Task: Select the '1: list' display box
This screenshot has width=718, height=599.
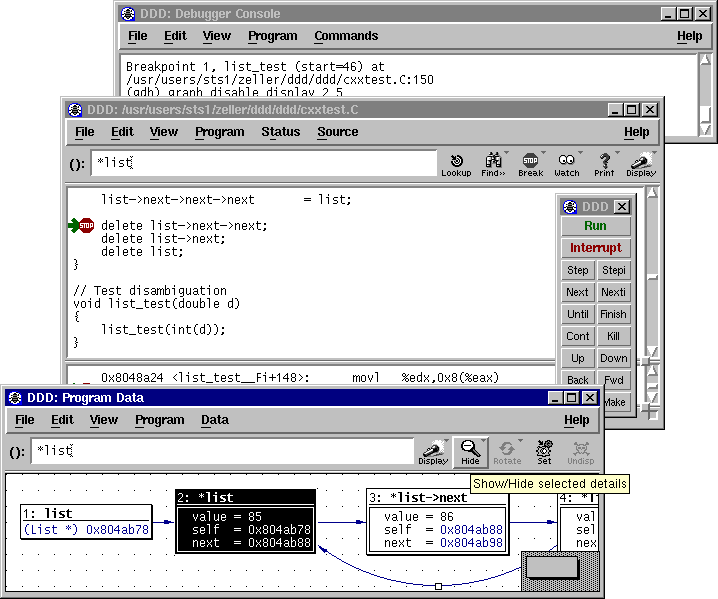Action: click(x=87, y=522)
